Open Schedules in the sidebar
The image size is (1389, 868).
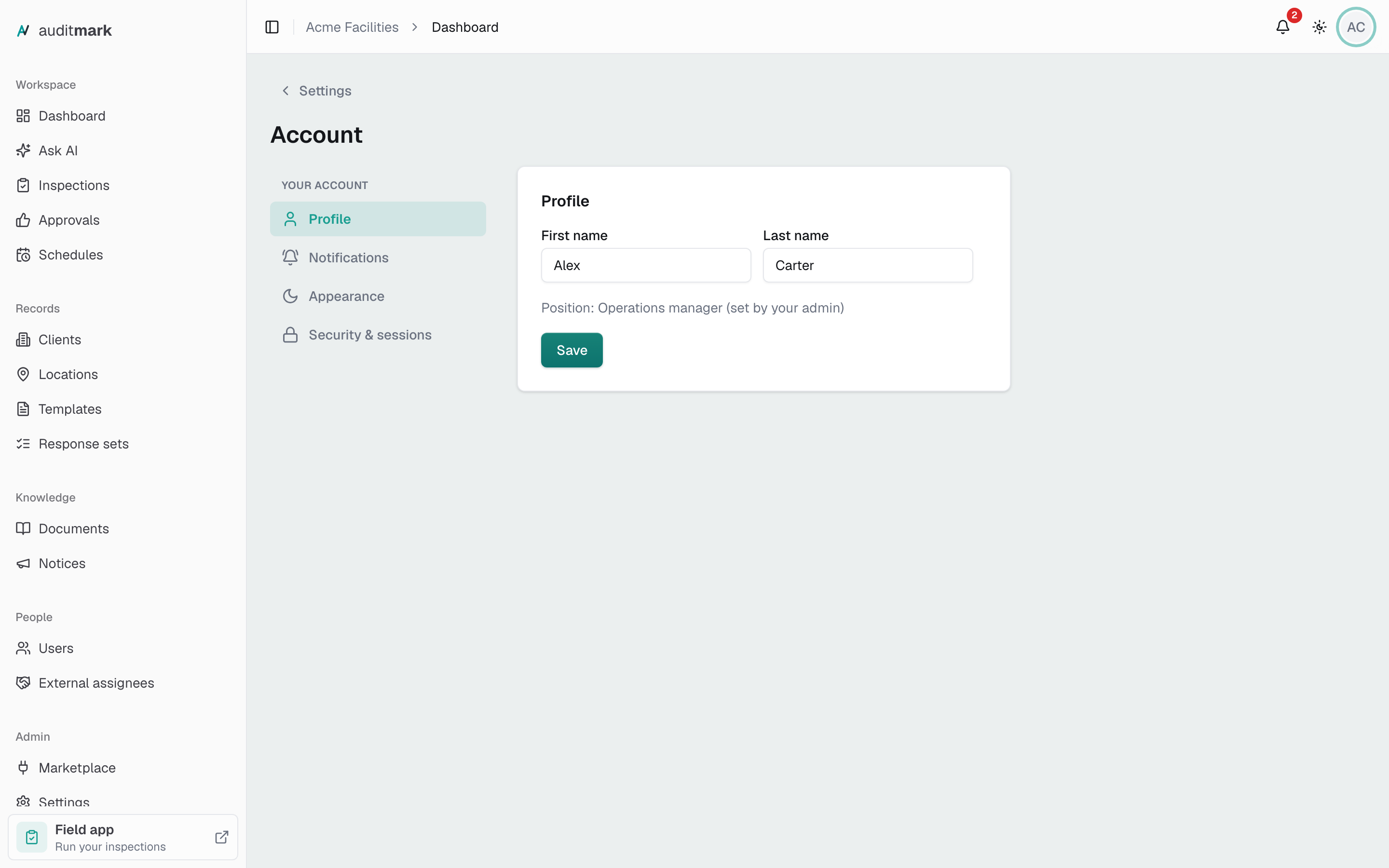123,255
